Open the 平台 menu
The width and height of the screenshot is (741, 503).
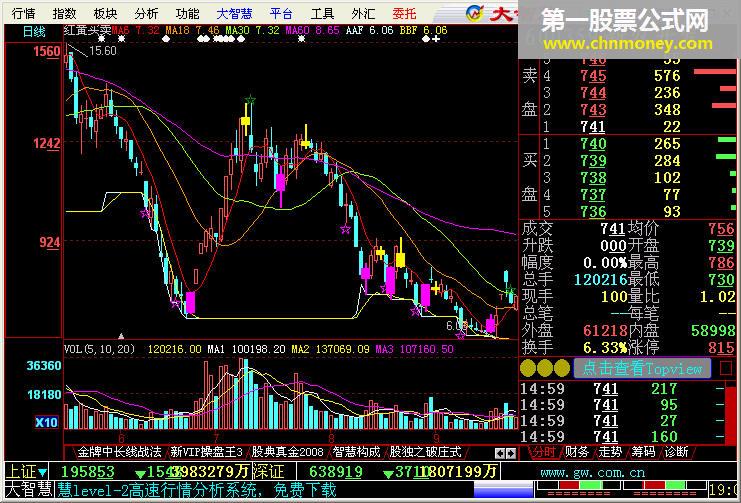click(281, 13)
